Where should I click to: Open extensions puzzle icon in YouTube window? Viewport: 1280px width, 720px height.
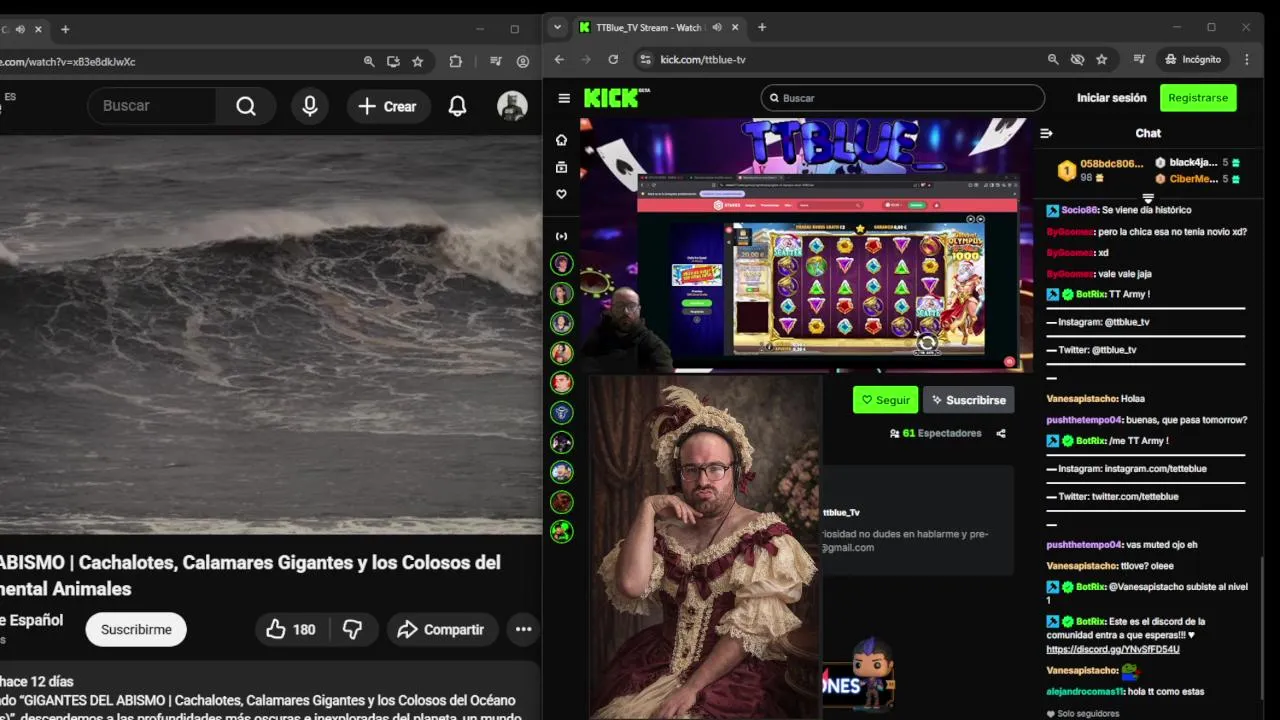tap(456, 62)
